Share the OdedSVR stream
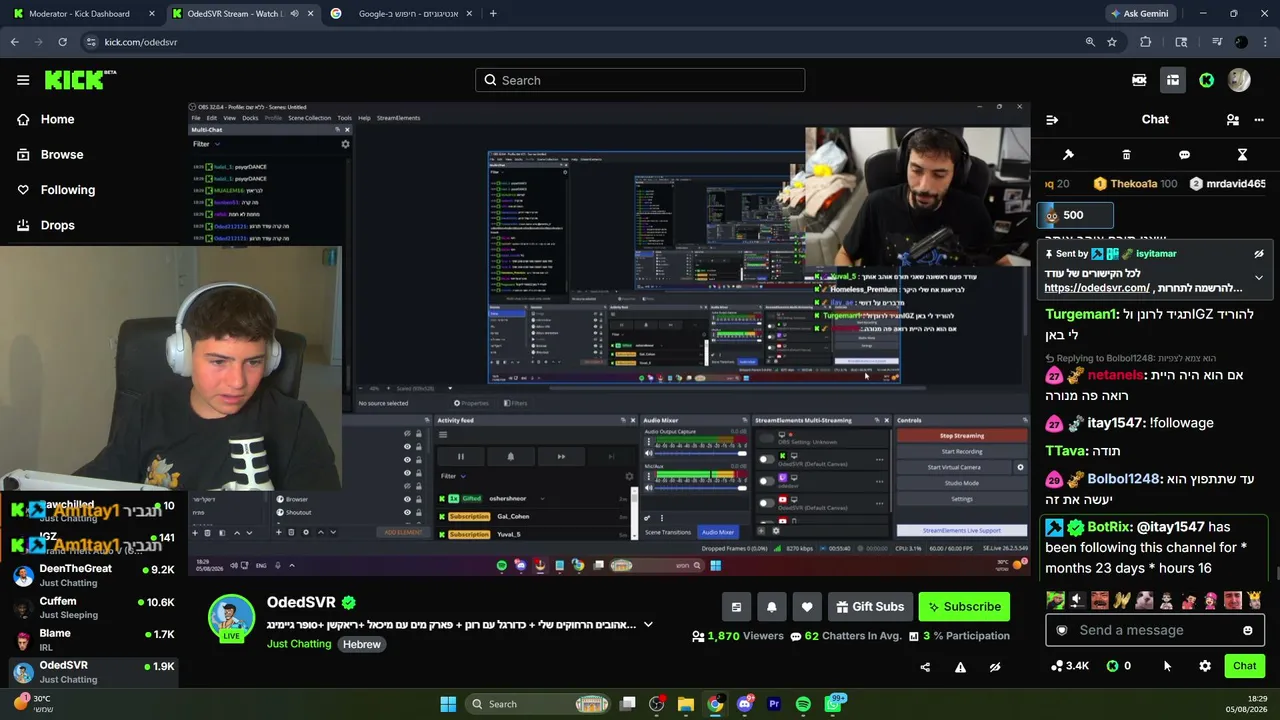Viewport: 1280px width, 720px height. click(925, 667)
